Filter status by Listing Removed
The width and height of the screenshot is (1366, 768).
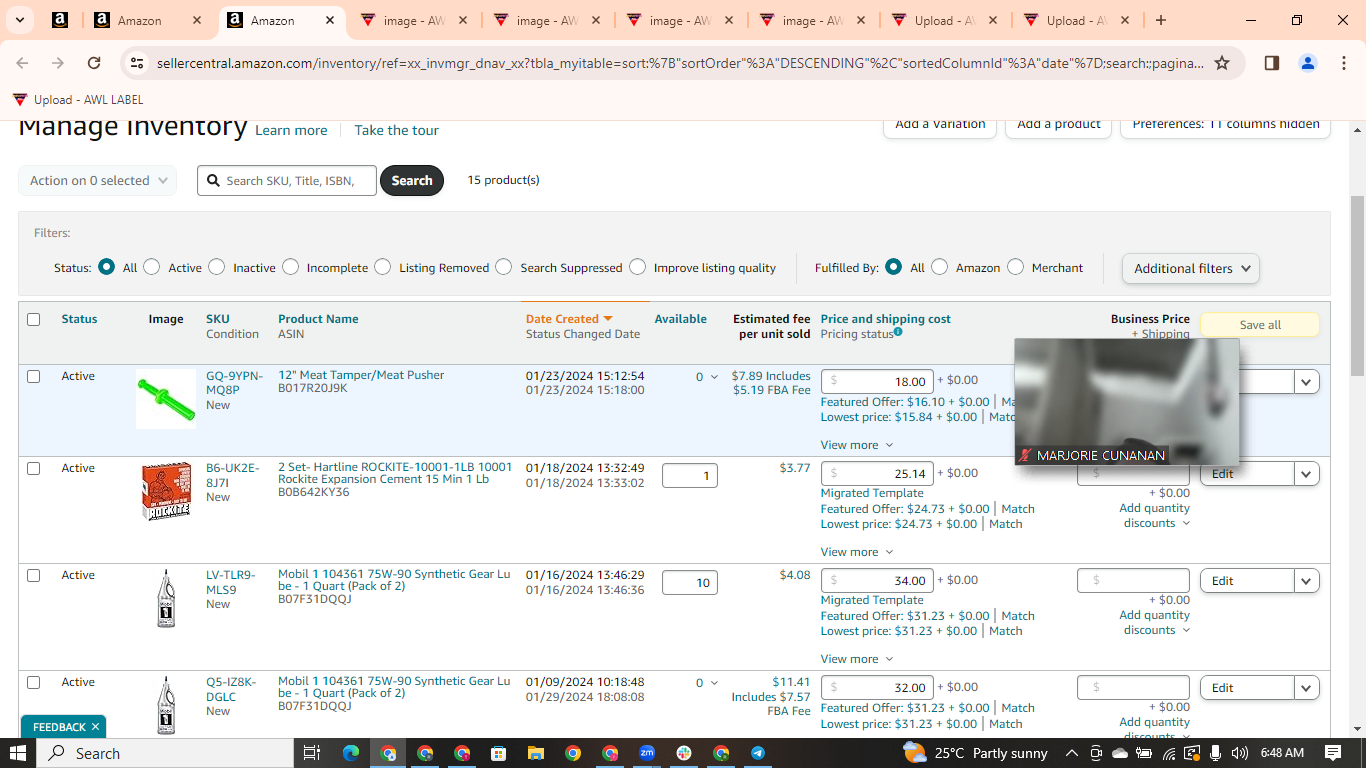[383, 267]
